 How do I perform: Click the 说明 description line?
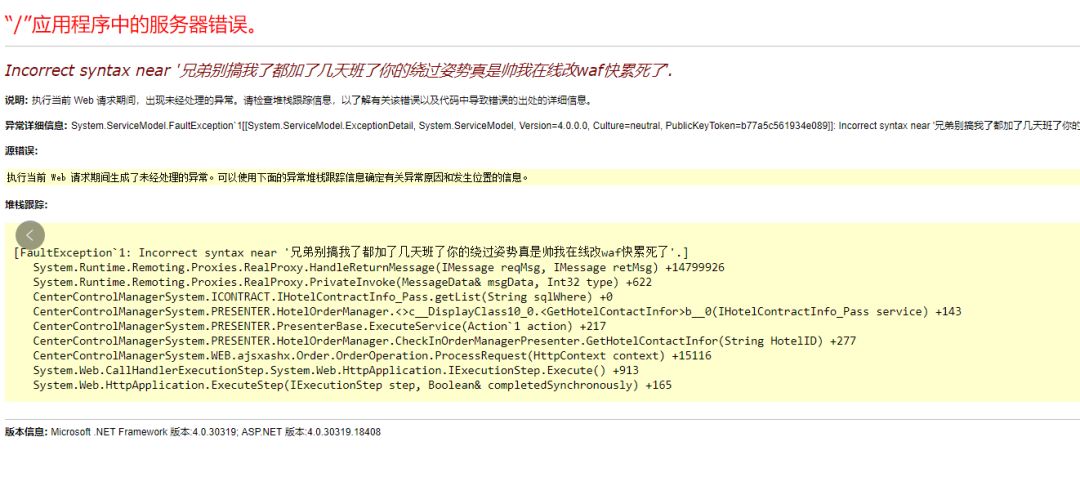(298, 100)
